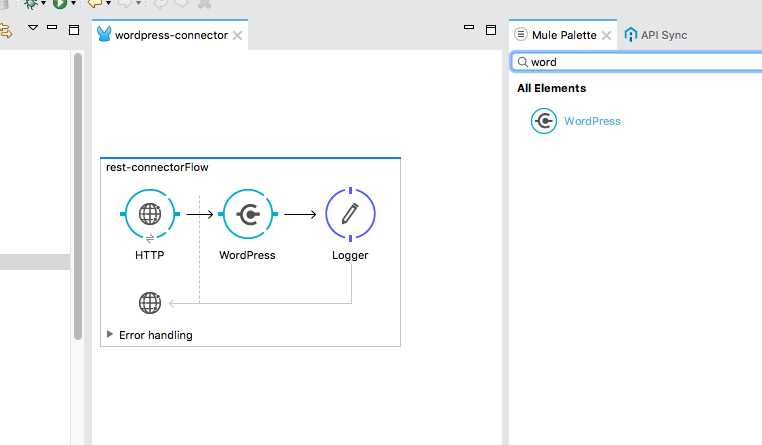The height and width of the screenshot is (445, 762).
Task: Click the palette search field containing 'word'
Action: click(640, 62)
